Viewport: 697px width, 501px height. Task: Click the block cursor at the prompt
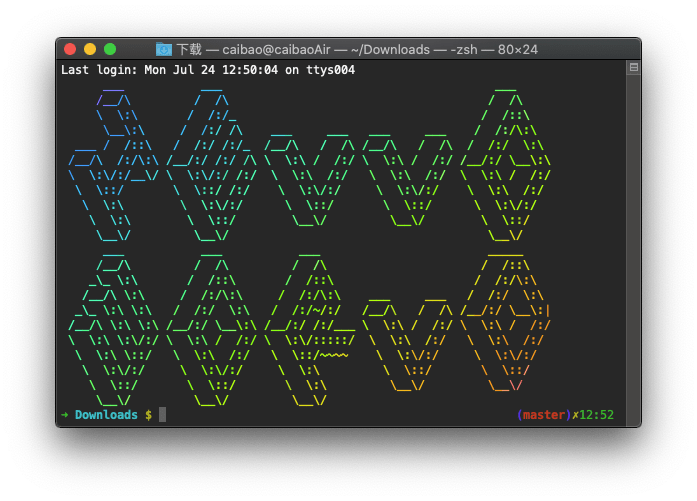[x=162, y=415]
